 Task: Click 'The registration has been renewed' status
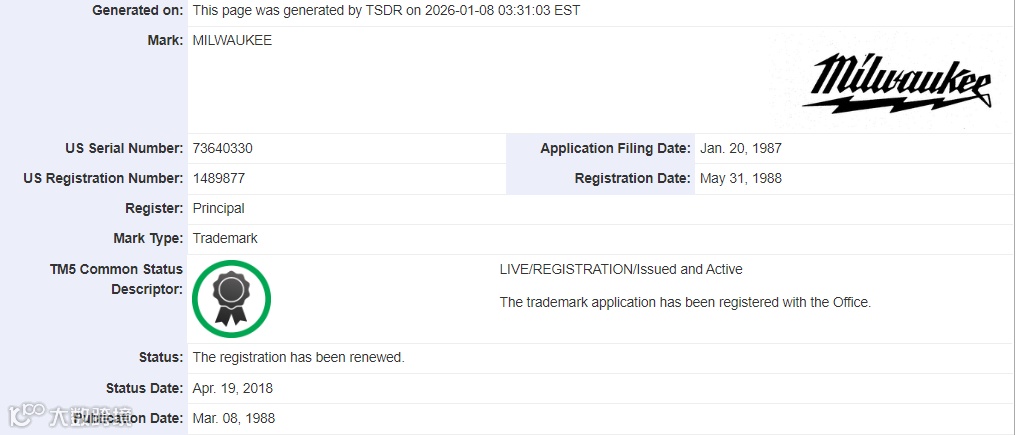[x=298, y=357]
